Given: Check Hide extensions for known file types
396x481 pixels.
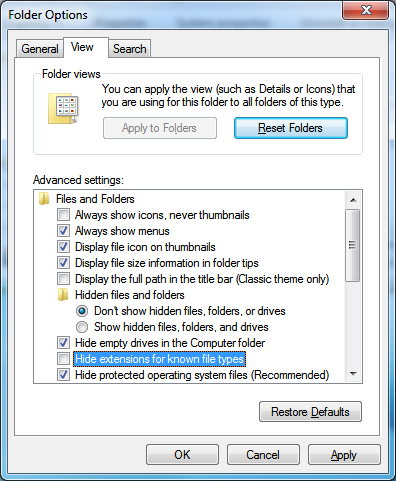Looking at the screenshot, I should tap(63, 359).
